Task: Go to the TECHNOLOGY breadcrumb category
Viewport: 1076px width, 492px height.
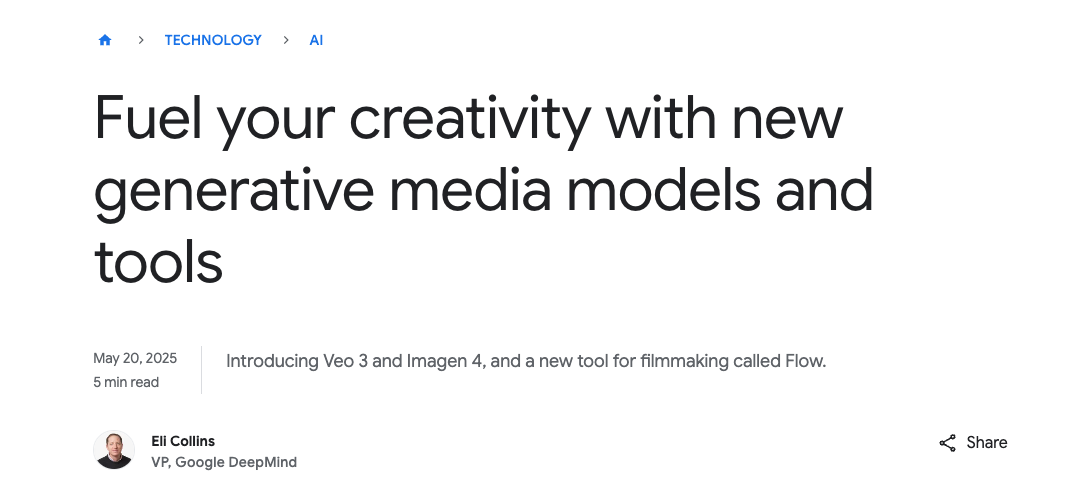Action: point(213,40)
